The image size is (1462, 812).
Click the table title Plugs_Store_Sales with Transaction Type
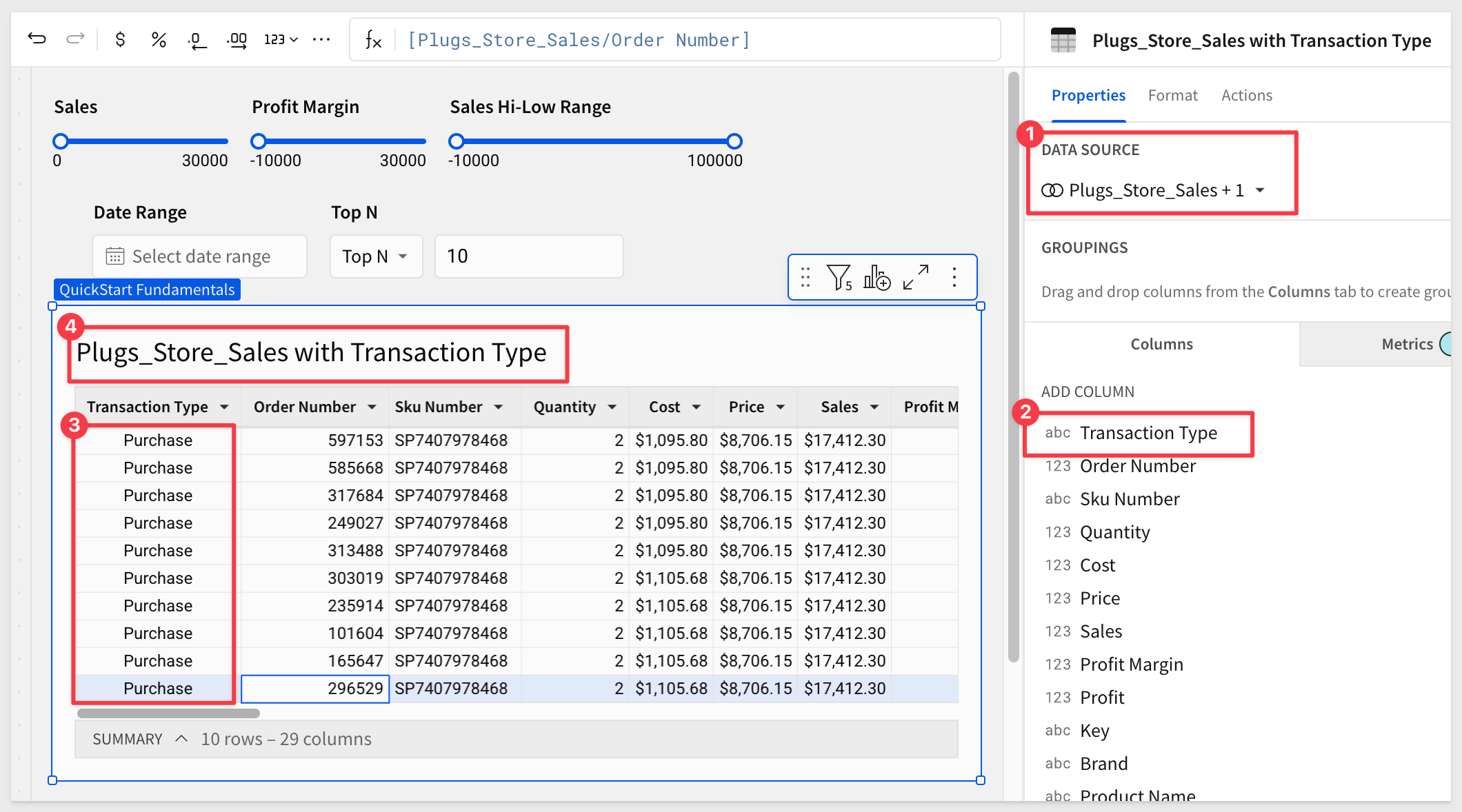point(311,353)
